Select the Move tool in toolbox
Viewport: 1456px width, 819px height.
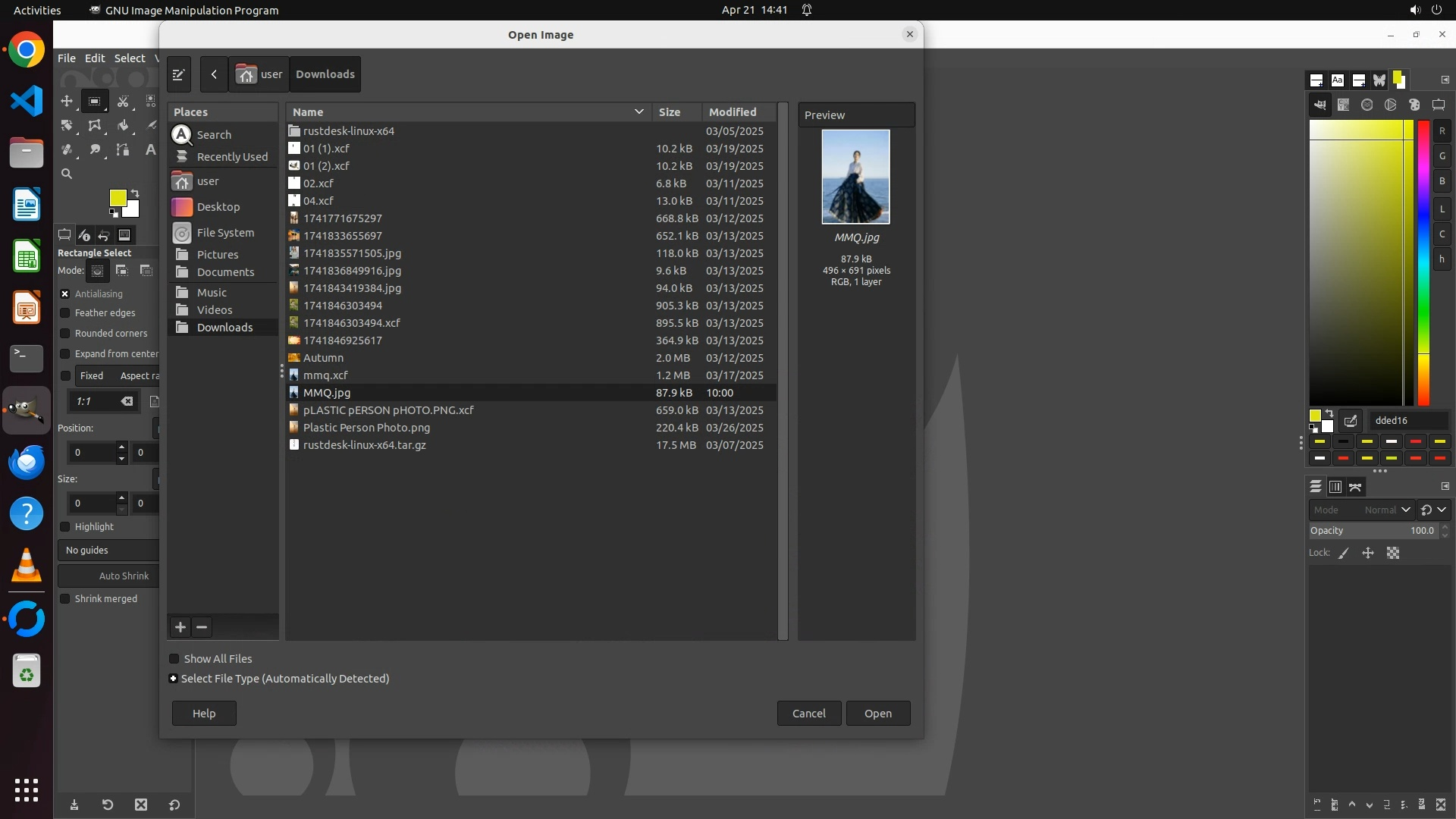click(67, 101)
